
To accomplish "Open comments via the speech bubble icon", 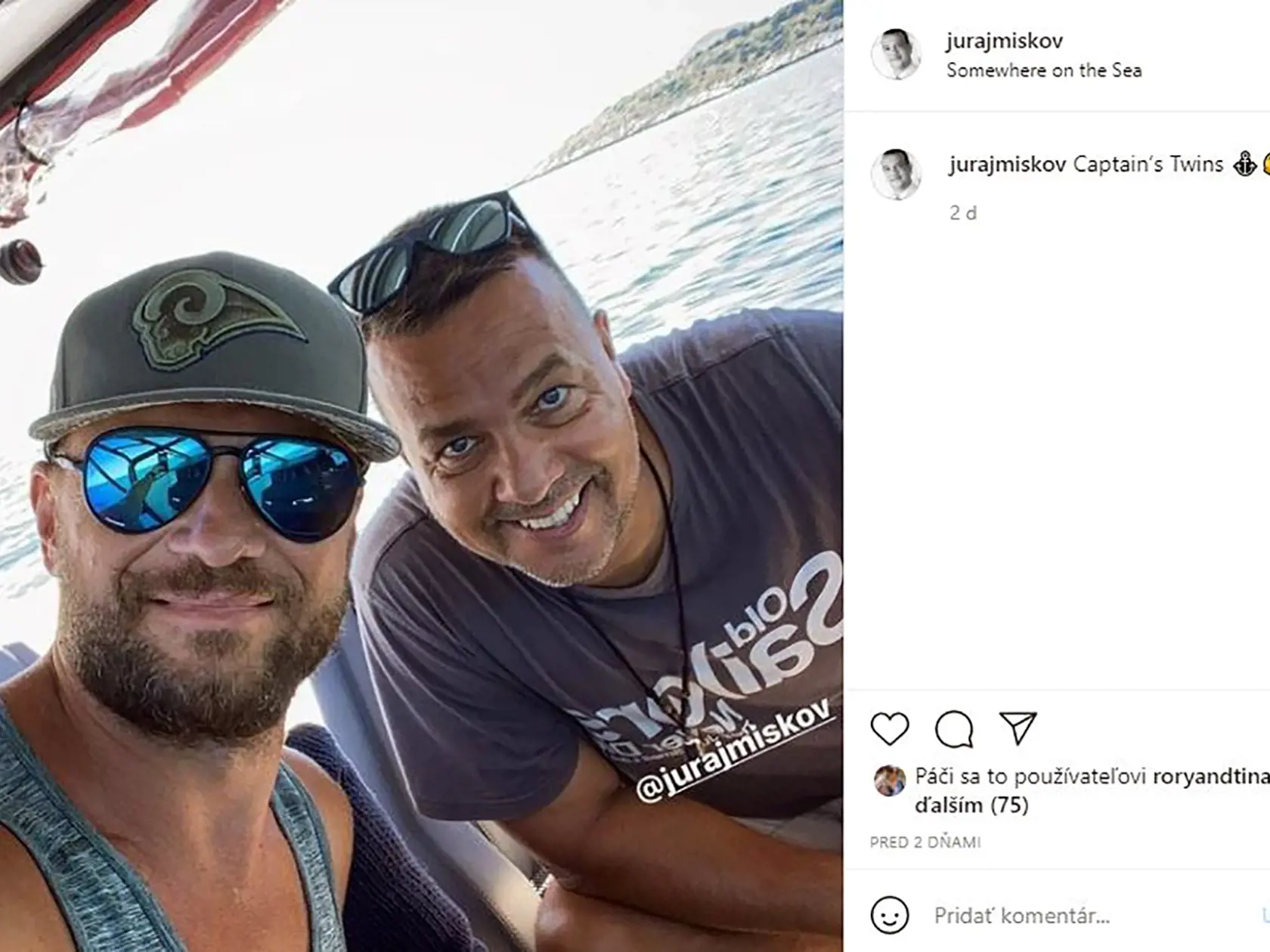I will (x=953, y=728).
